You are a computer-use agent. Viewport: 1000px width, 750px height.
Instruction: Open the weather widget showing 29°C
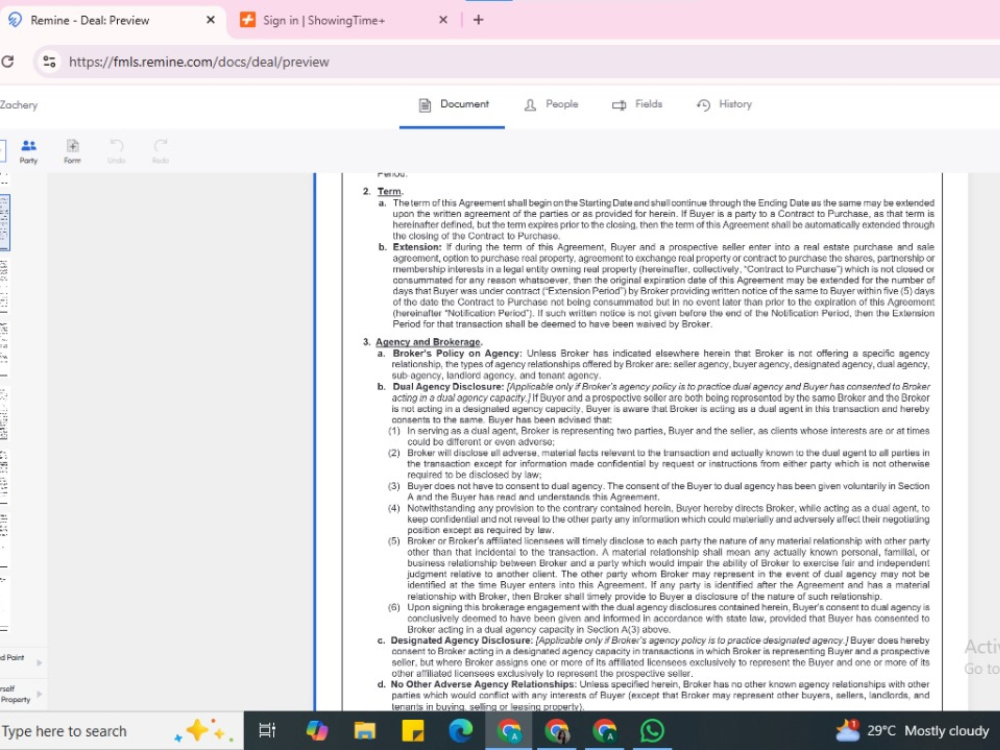tap(912, 731)
